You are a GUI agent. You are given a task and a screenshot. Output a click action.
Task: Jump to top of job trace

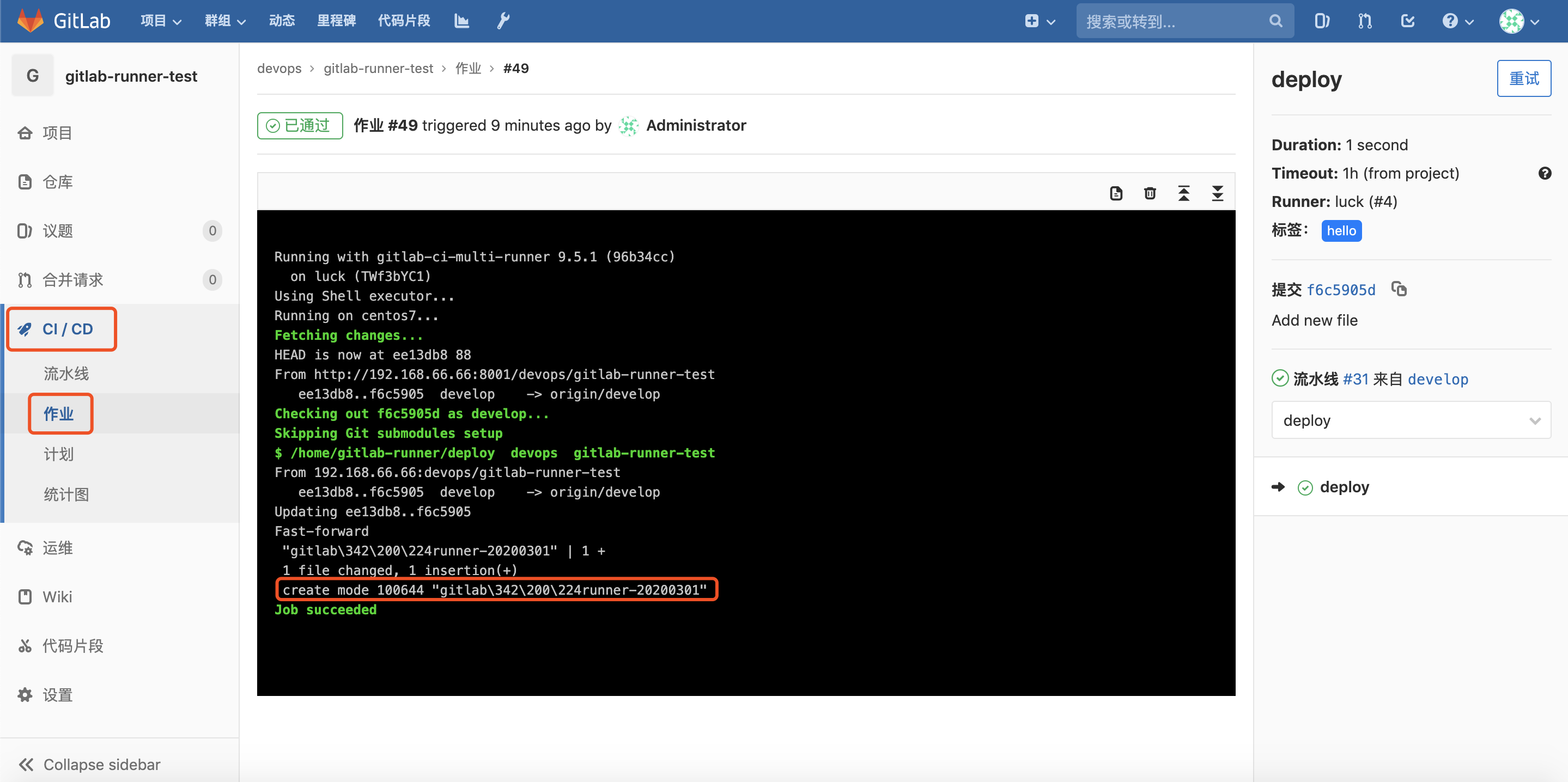[x=1184, y=192]
